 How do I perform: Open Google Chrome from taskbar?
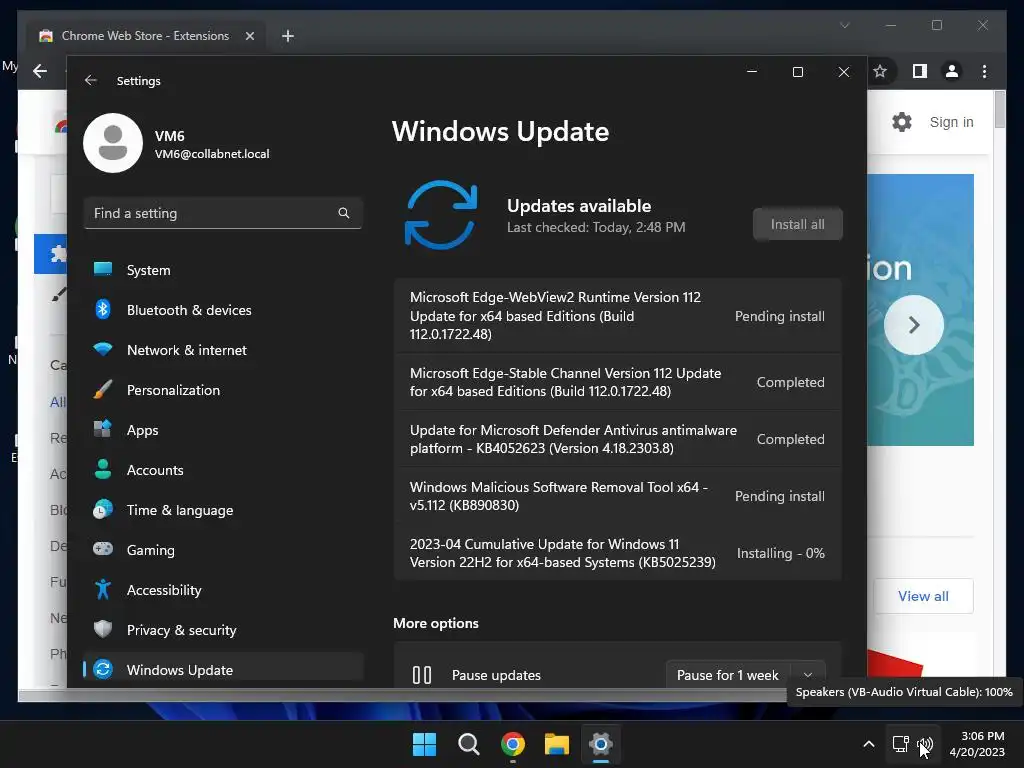pyautogui.click(x=513, y=744)
